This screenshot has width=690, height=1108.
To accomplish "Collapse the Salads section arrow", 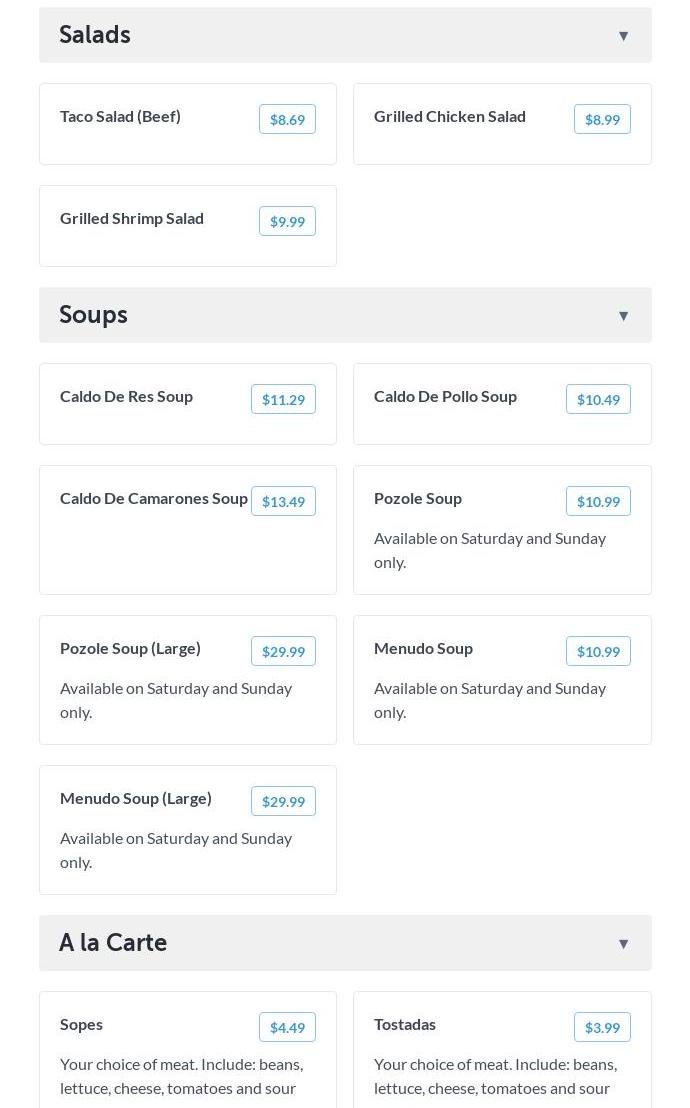I will click(x=623, y=36).
